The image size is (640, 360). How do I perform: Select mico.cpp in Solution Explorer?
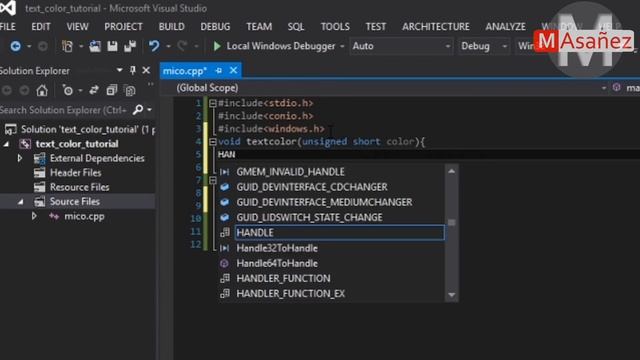pyautogui.click(x=84, y=216)
